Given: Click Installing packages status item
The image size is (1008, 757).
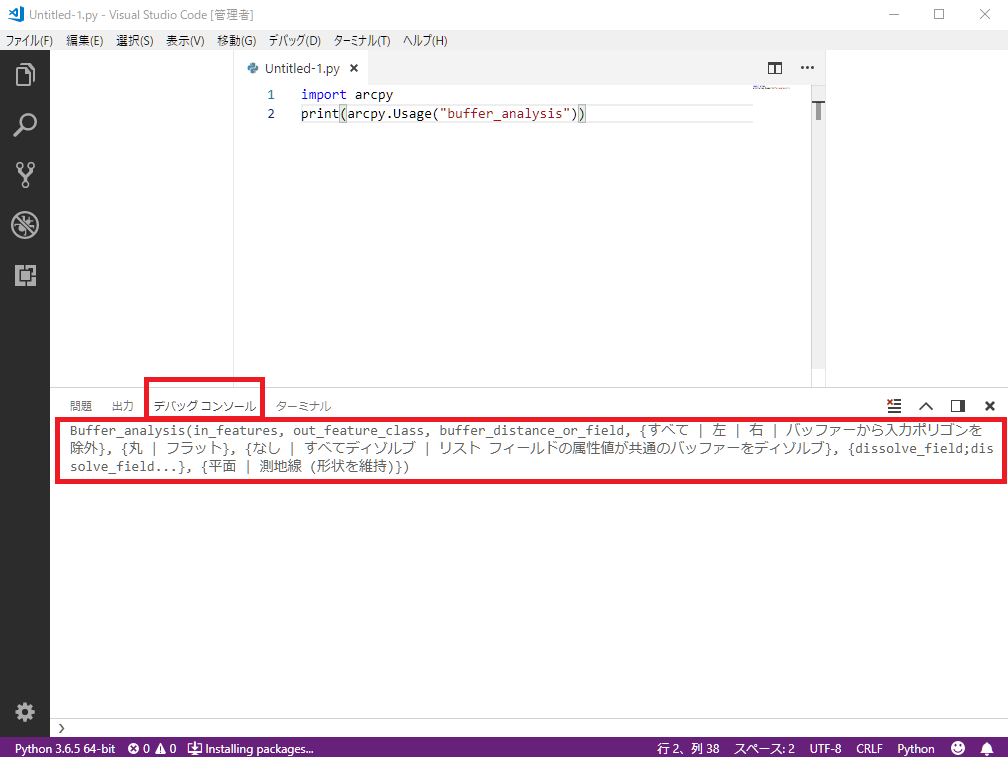Looking at the screenshot, I should pos(251,749).
